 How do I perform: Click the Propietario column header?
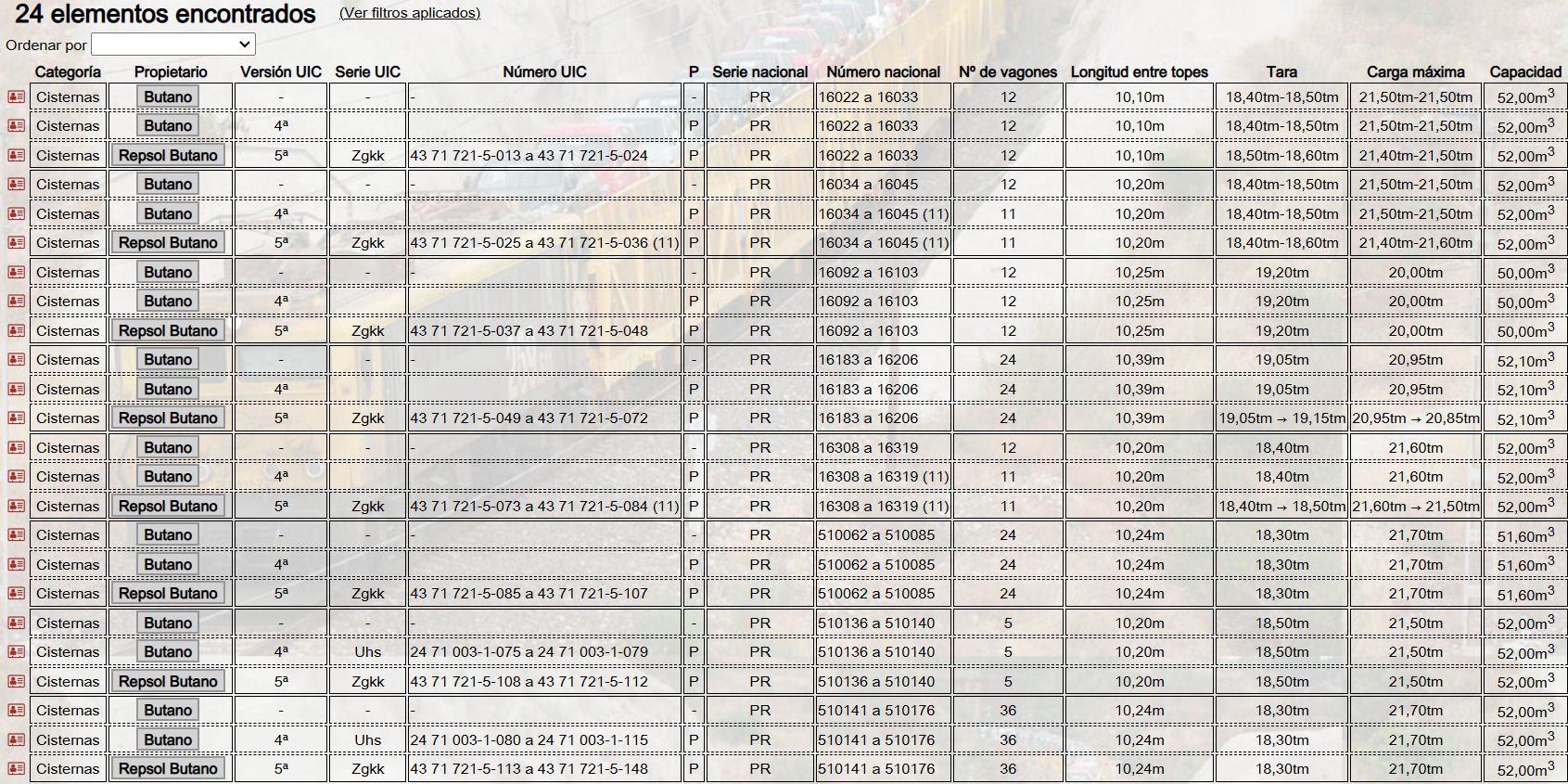pyautogui.click(x=171, y=71)
